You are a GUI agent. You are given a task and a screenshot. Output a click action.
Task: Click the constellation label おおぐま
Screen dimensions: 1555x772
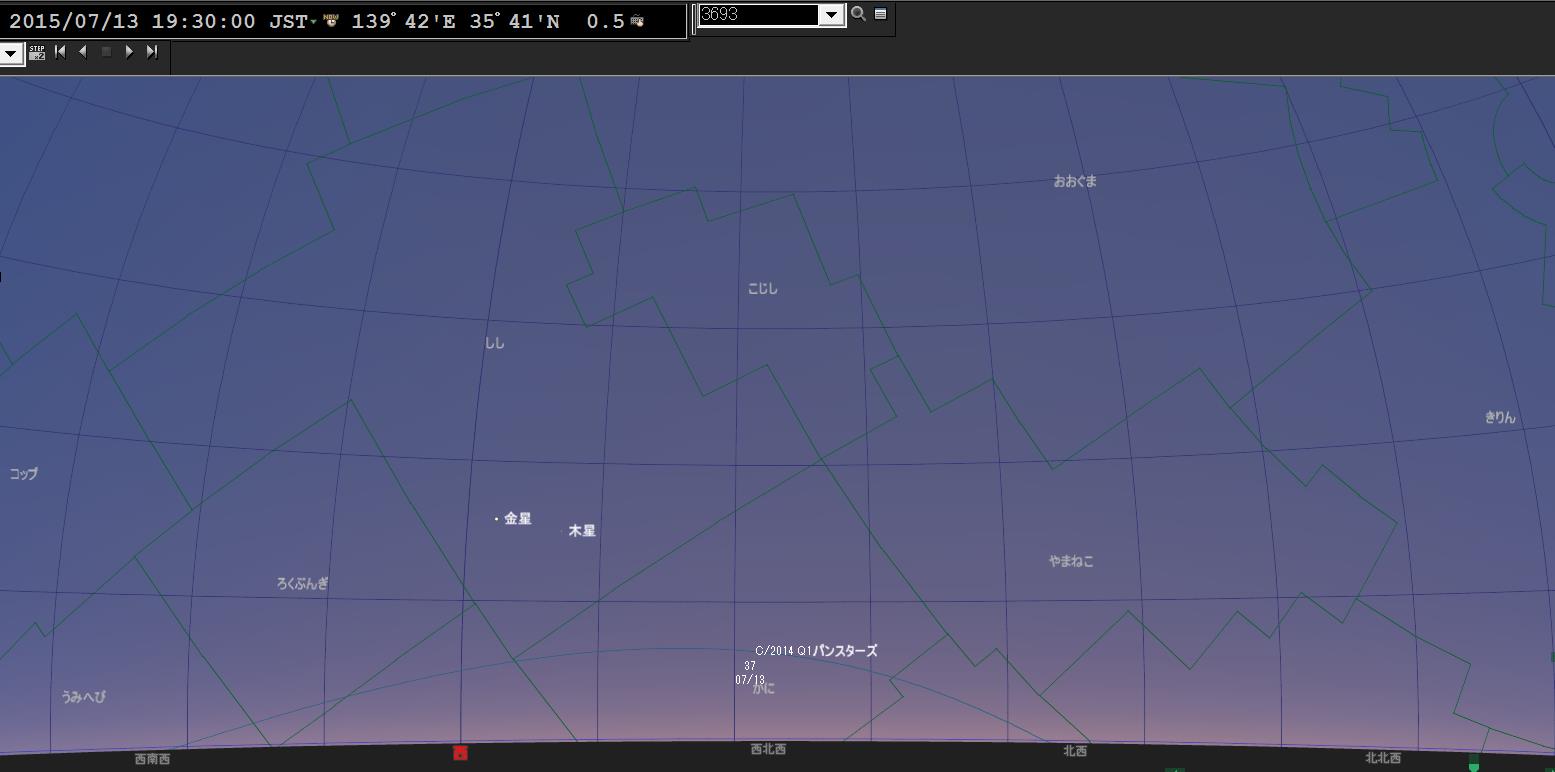coord(1075,181)
